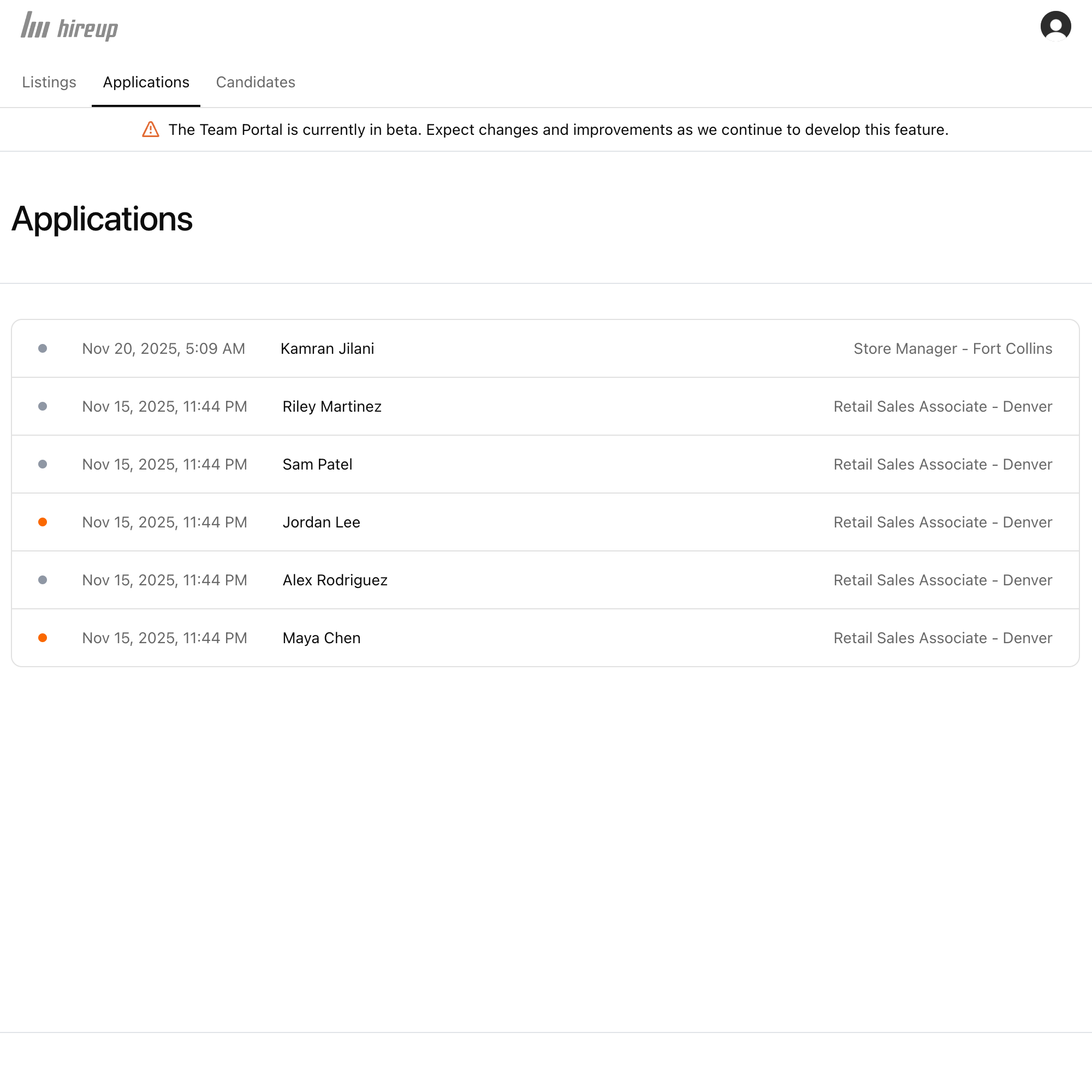Open Riley Martinez's application
Image resolution: width=1092 pixels, height=1092 pixels.
coord(332,406)
